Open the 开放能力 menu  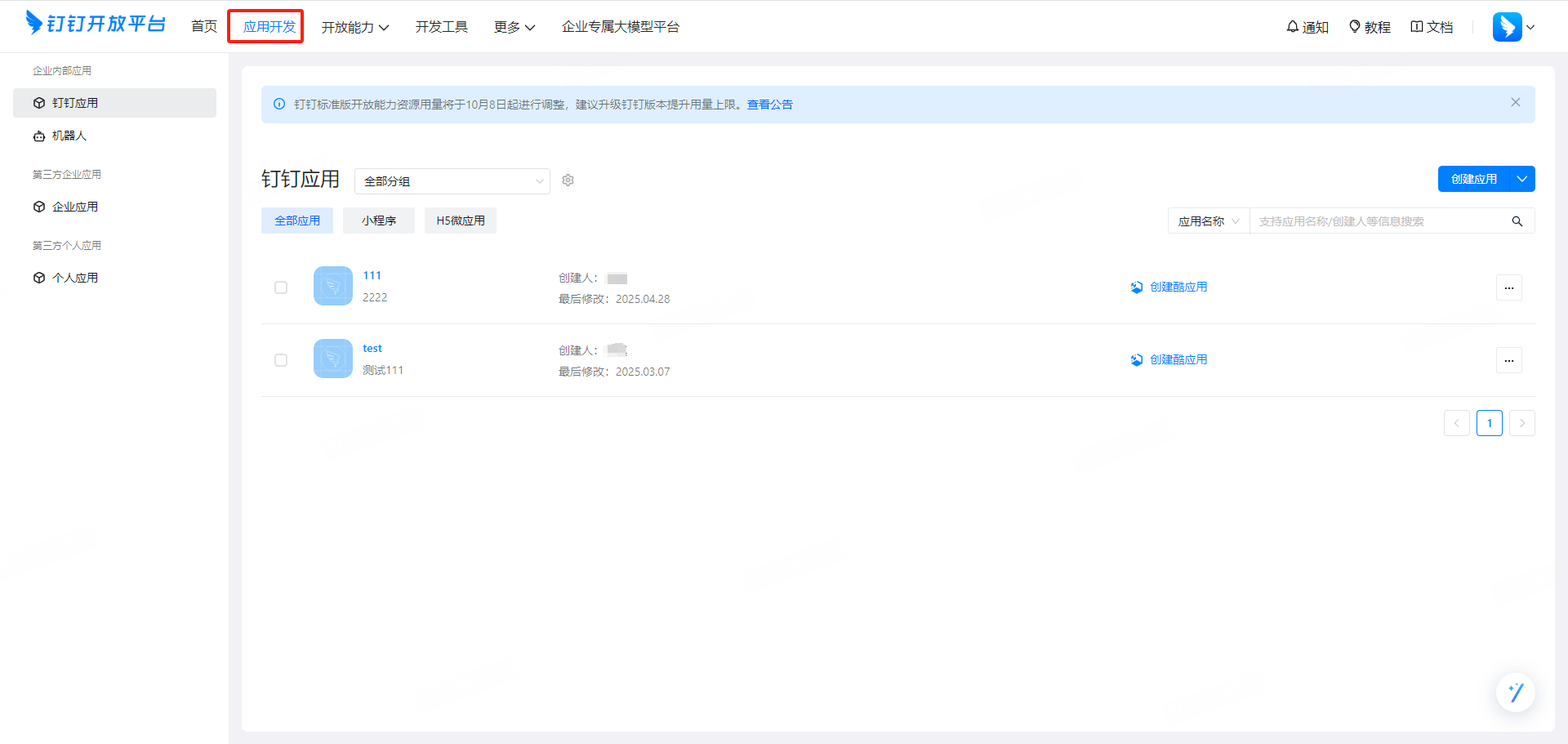point(354,27)
